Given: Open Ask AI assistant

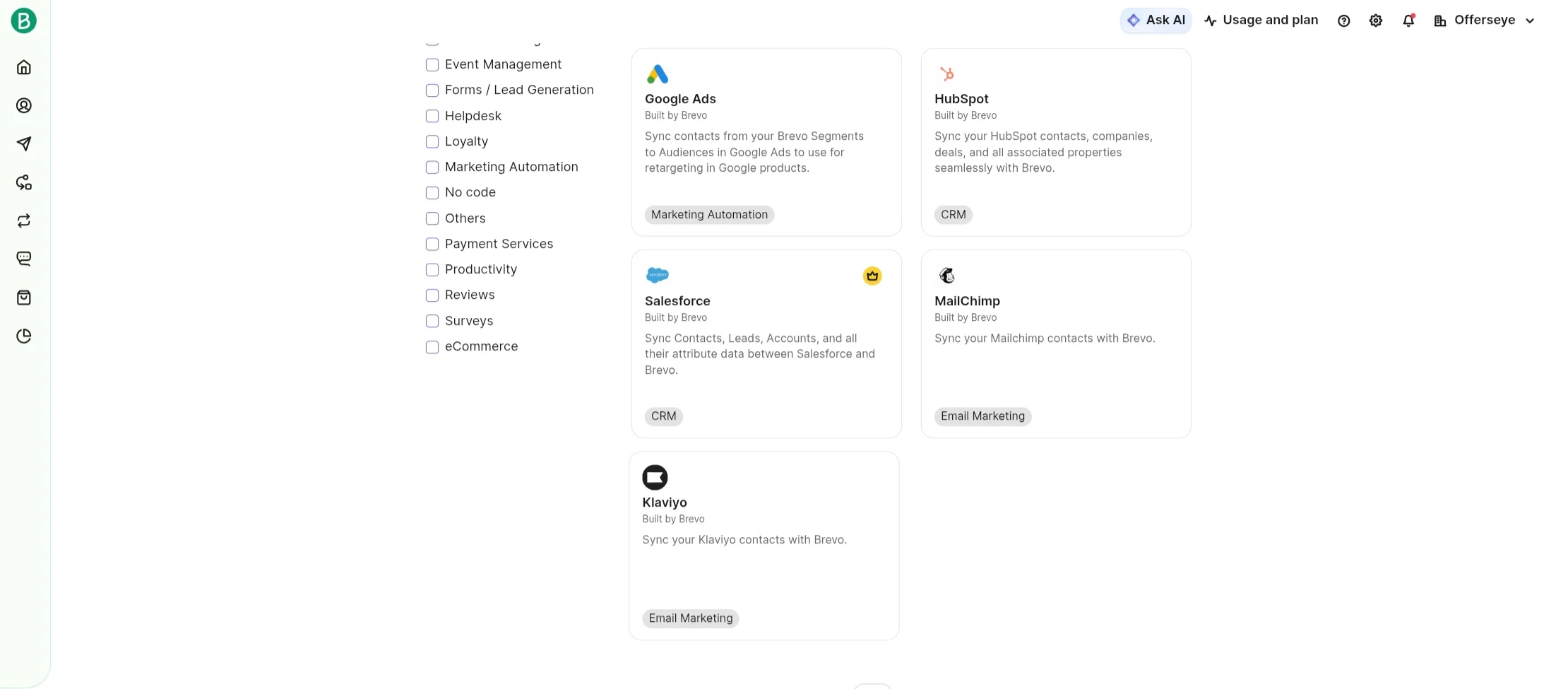Looking at the screenshot, I should (1156, 20).
